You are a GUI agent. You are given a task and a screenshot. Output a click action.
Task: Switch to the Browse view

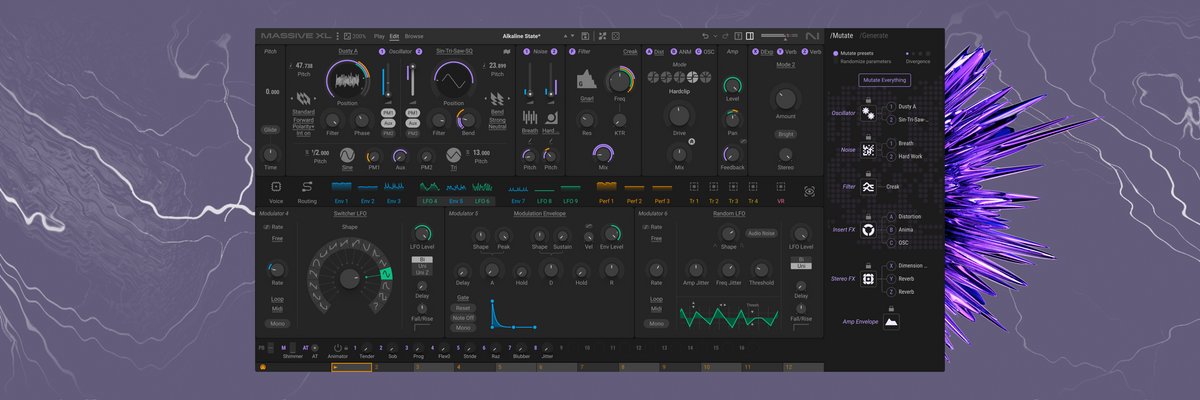[x=414, y=36]
